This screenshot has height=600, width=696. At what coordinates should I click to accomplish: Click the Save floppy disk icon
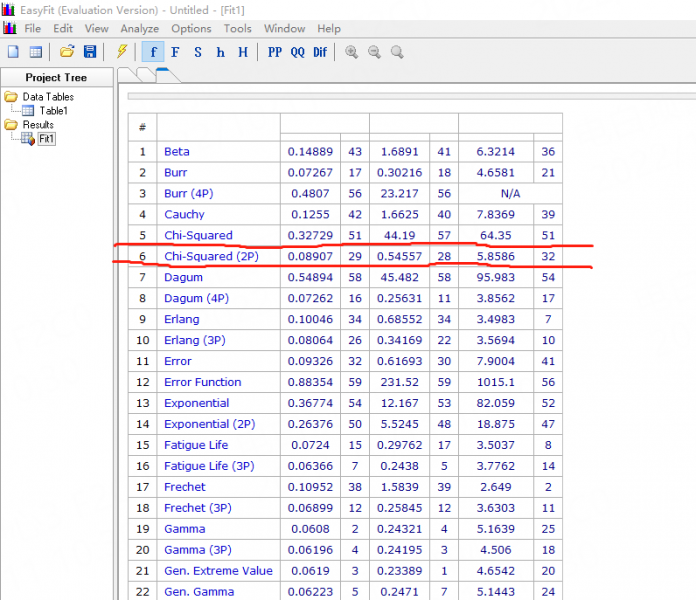click(89, 52)
